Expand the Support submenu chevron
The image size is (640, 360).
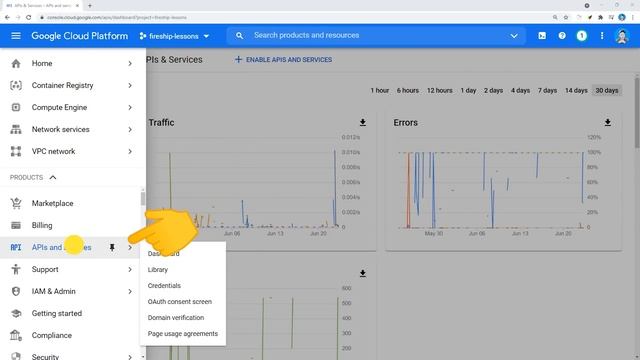click(130, 269)
